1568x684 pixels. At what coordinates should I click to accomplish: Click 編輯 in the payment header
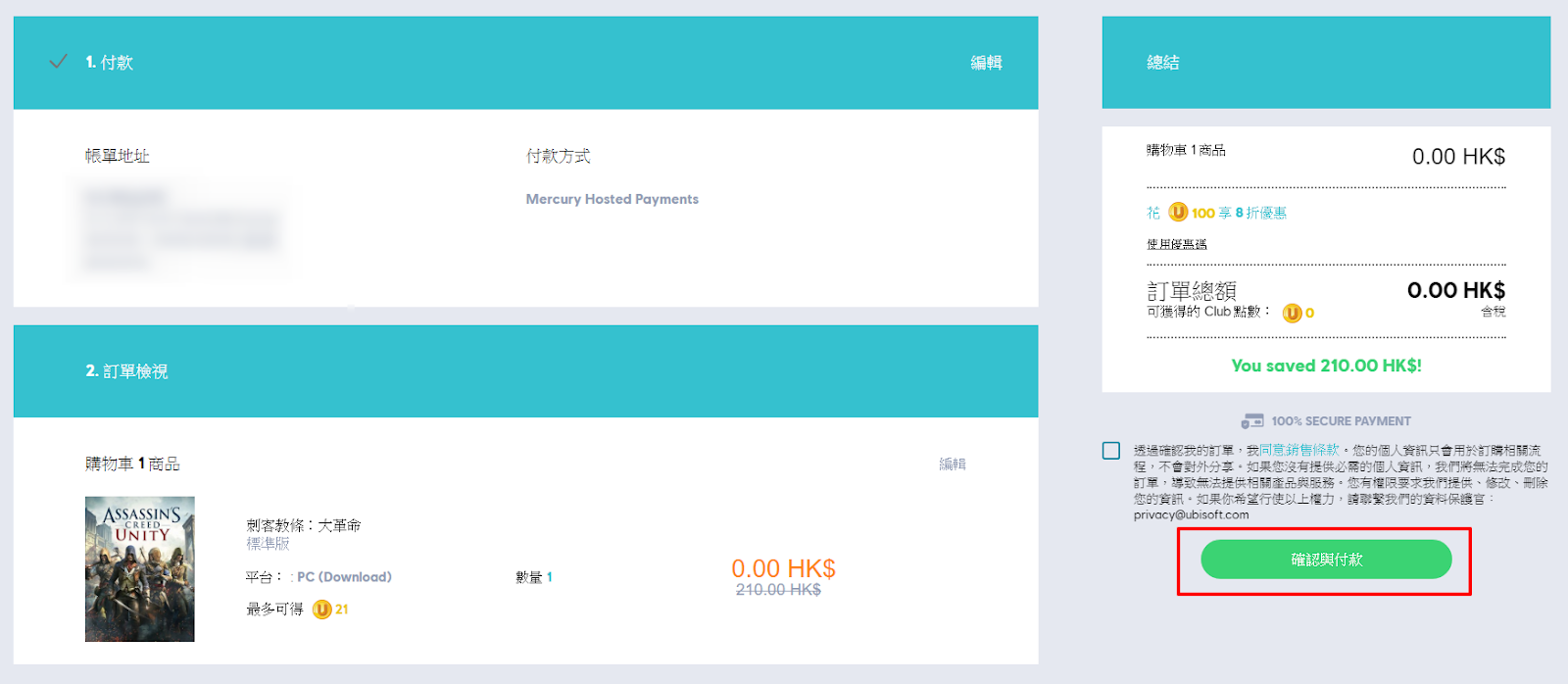coord(986,63)
